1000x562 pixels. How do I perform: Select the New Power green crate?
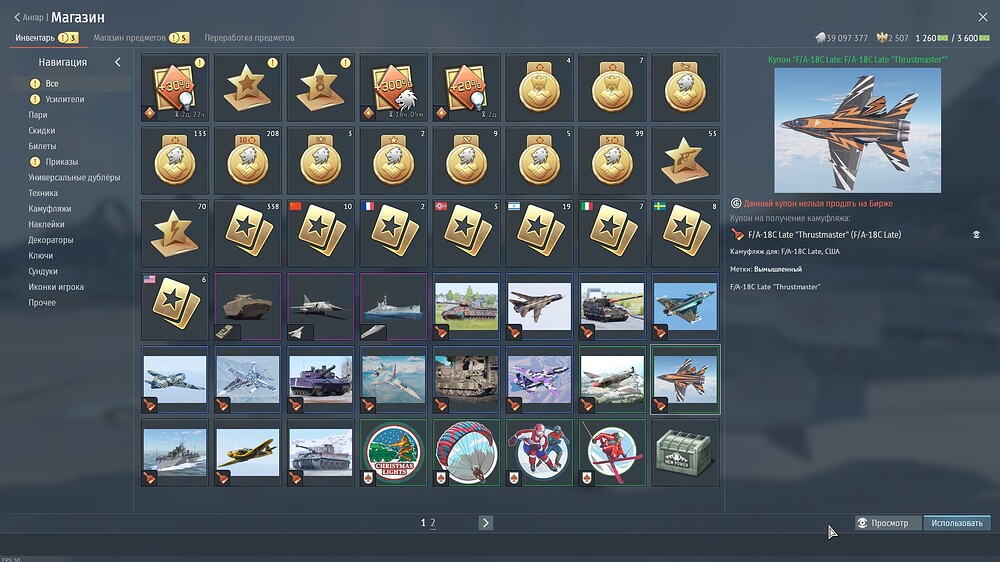(x=685, y=453)
